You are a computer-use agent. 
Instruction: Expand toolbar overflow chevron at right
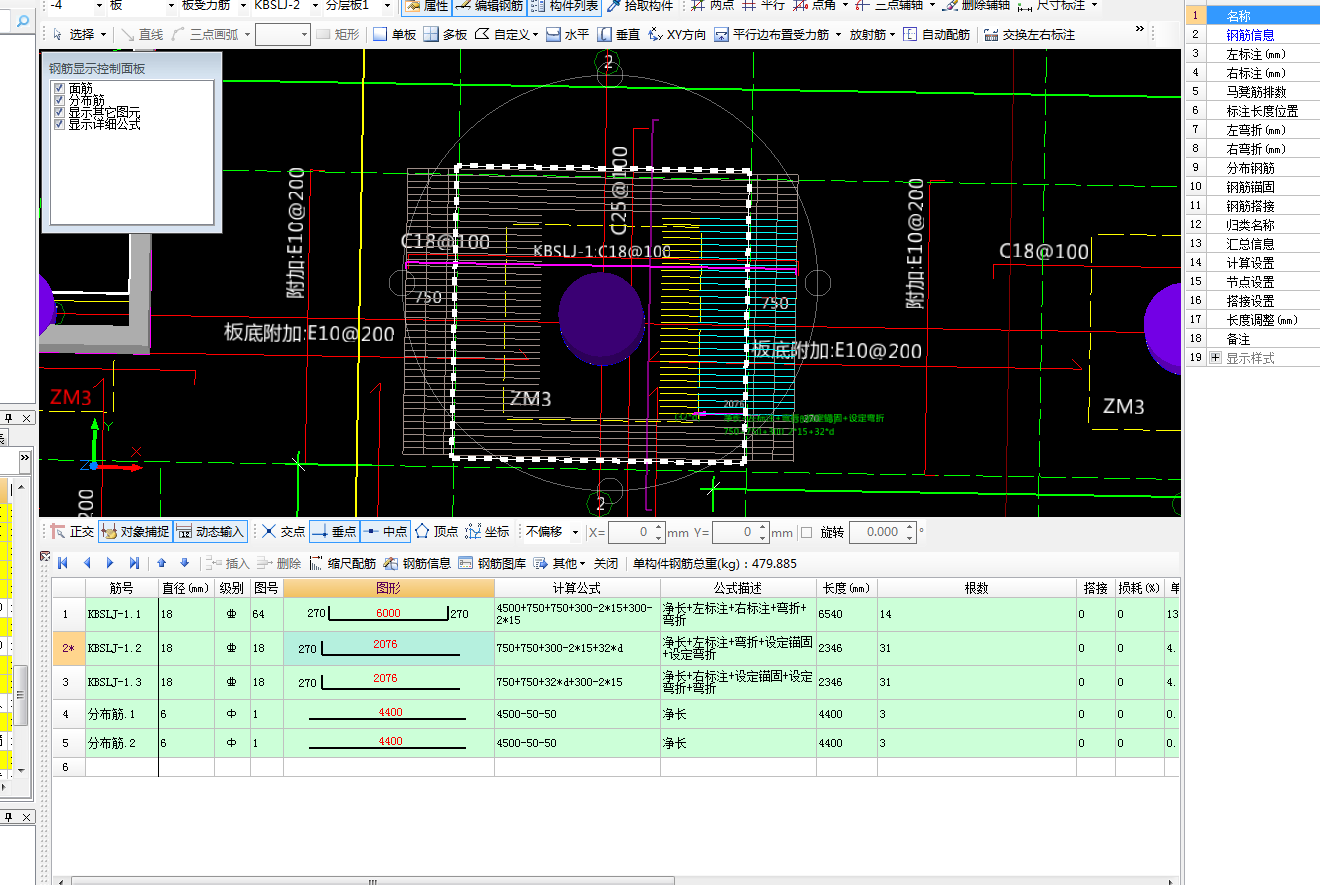pyautogui.click(x=1139, y=27)
